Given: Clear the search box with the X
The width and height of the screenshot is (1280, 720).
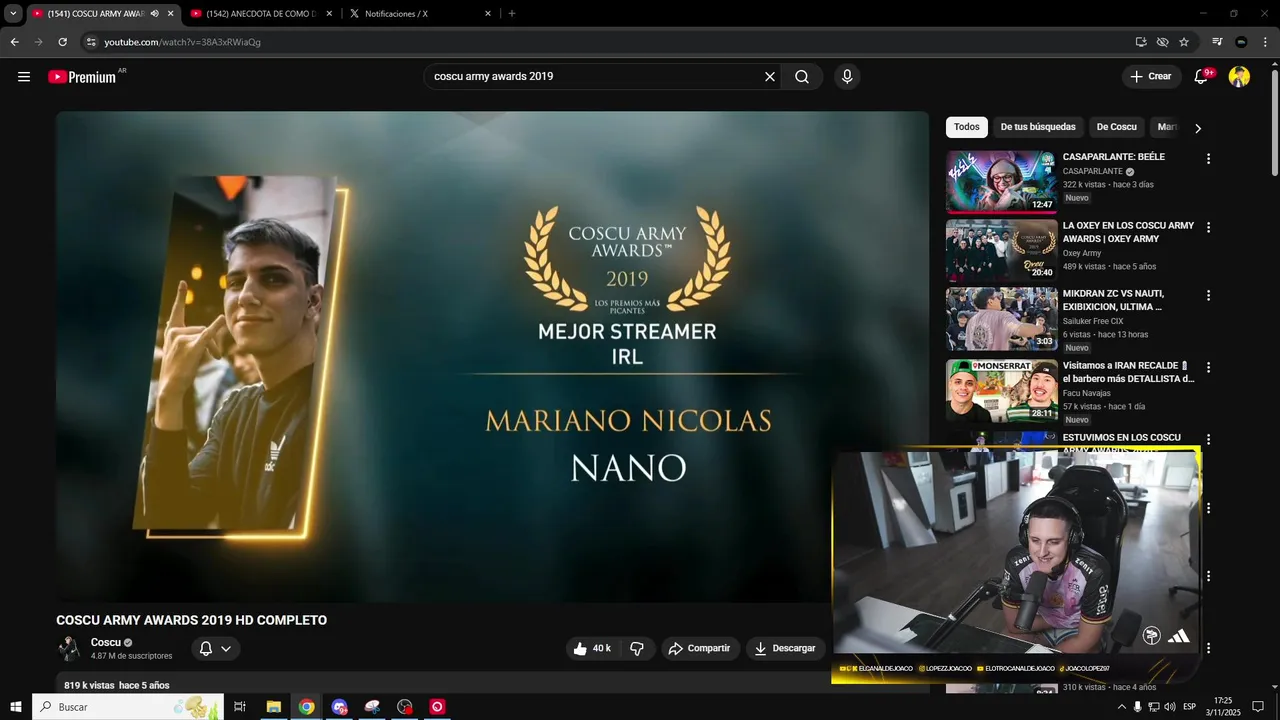Looking at the screenshot, I should coord(770,77).
